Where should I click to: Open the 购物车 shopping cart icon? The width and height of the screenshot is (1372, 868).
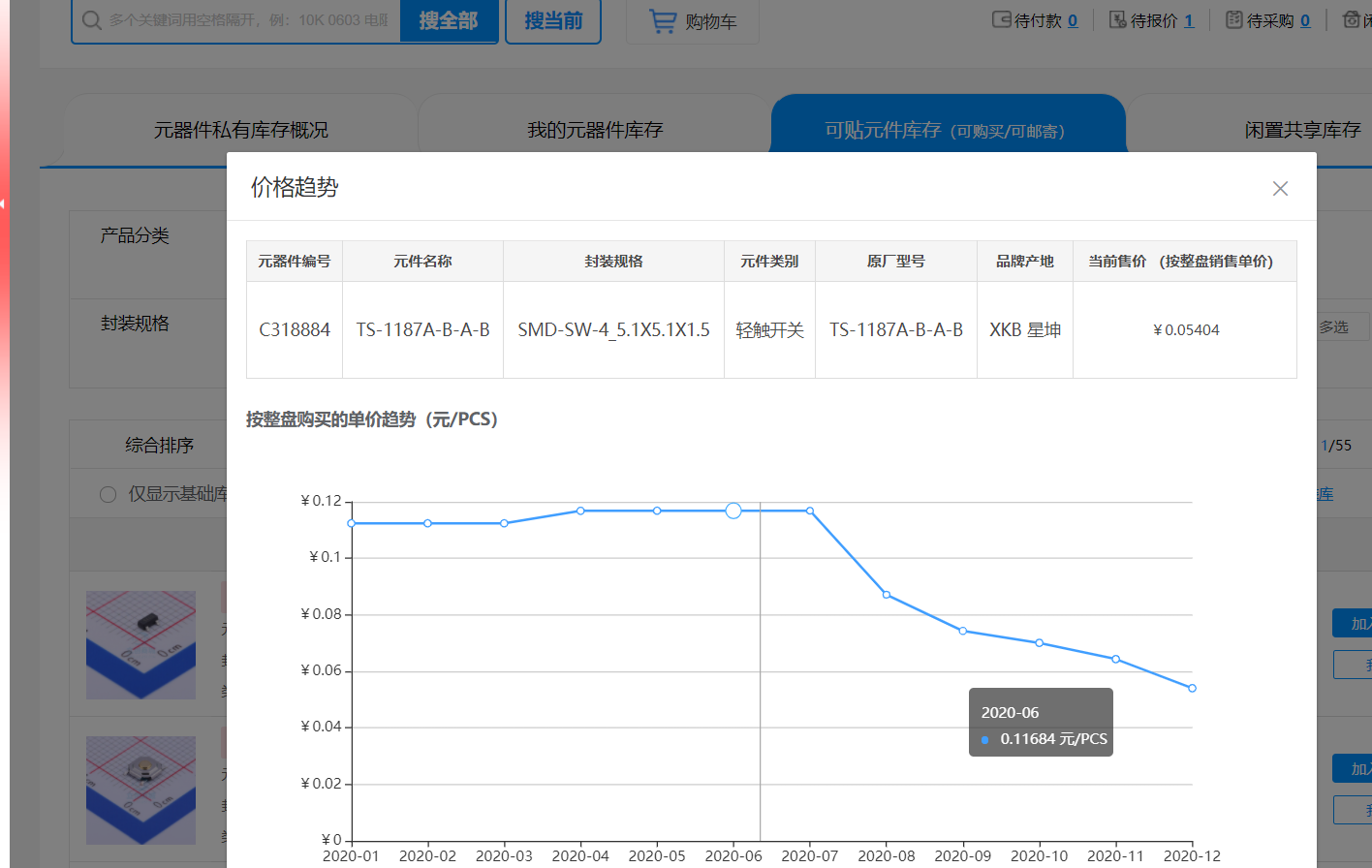tap(663, 20)
